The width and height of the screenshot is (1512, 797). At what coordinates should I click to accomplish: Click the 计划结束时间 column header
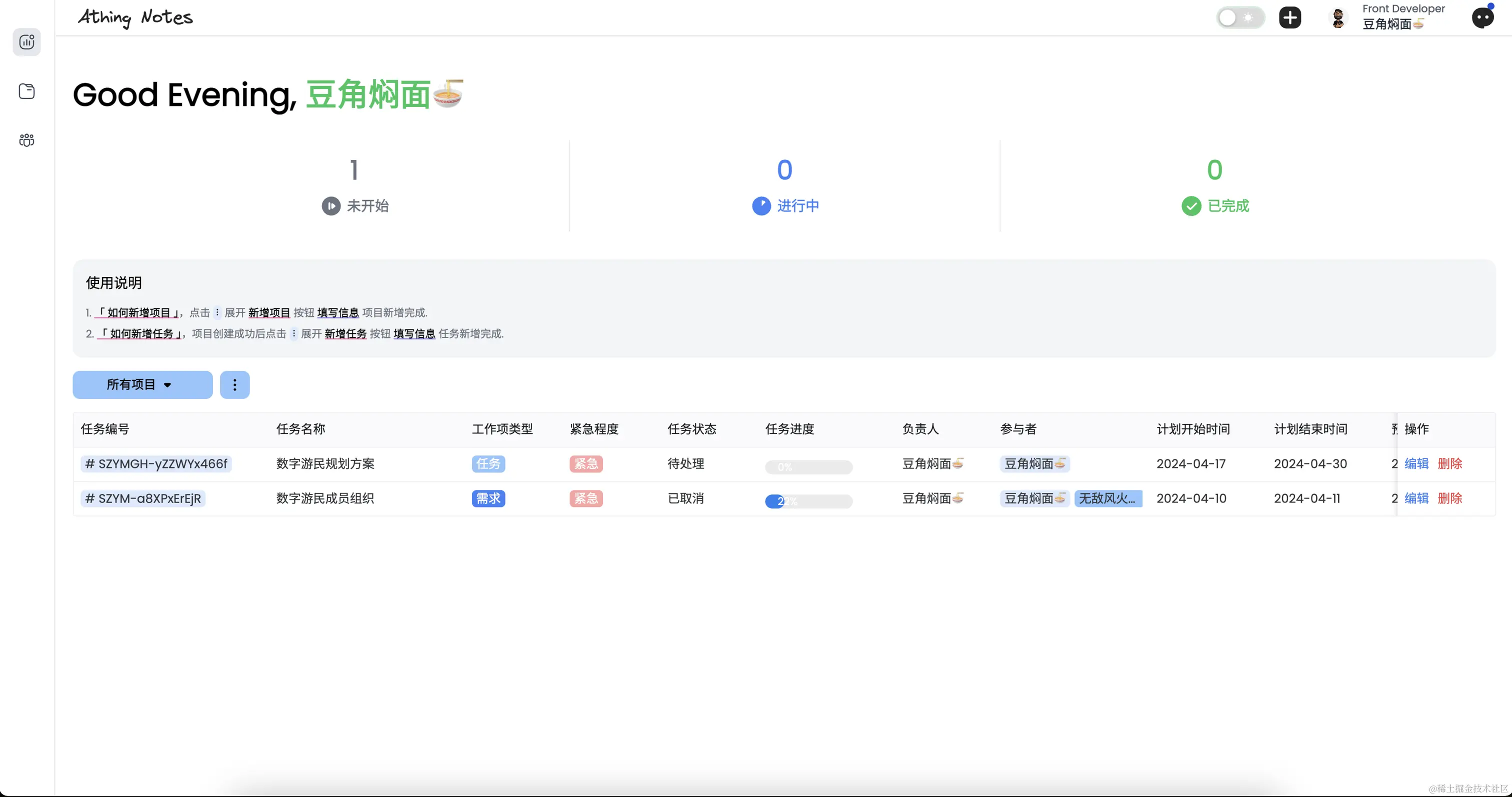pyautogui.click(x=1310, y=429)
